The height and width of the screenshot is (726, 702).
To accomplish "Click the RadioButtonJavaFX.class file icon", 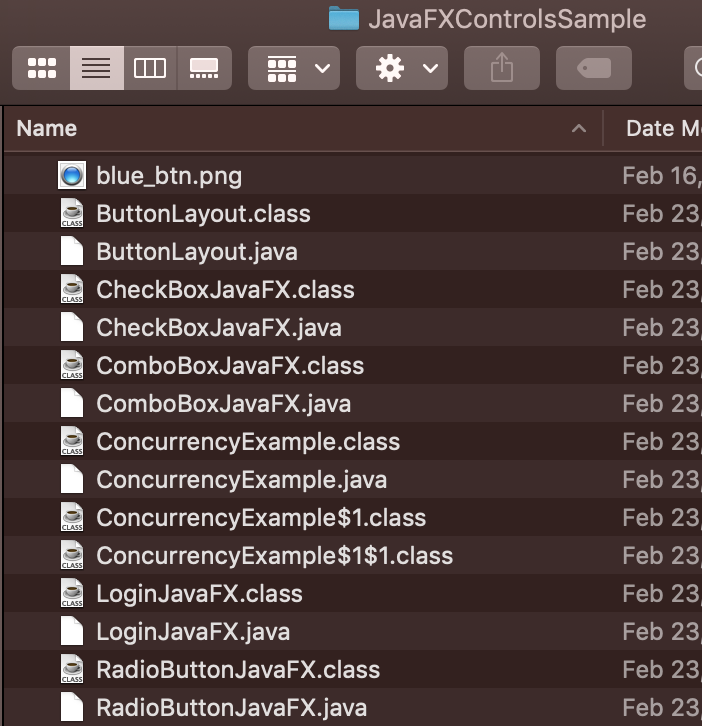I will (72, 669).
